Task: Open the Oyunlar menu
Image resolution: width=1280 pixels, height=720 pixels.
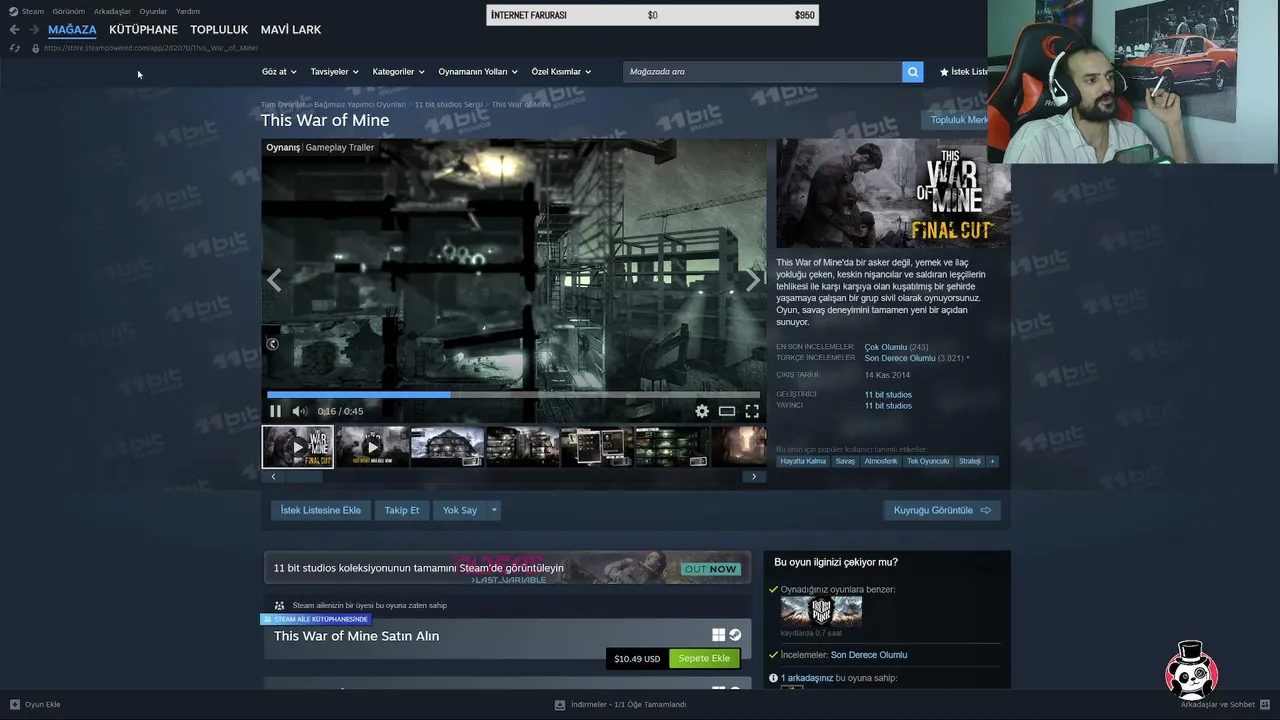Action: [153, 11]
